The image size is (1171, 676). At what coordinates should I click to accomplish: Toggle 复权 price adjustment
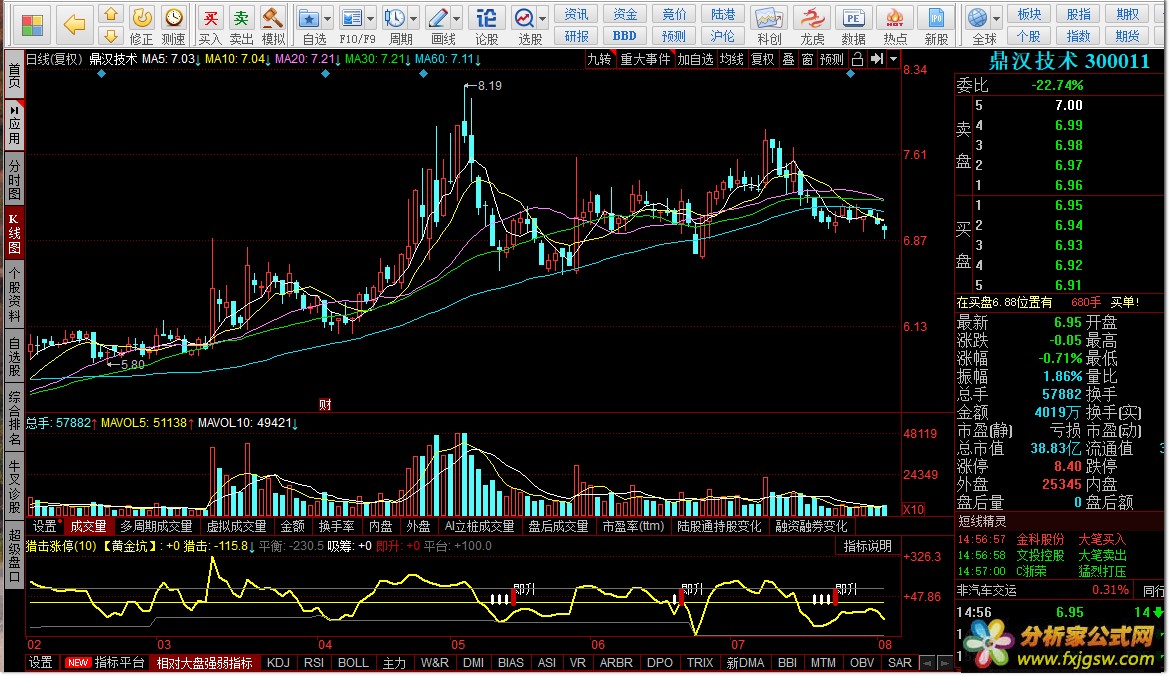(762, 59)
